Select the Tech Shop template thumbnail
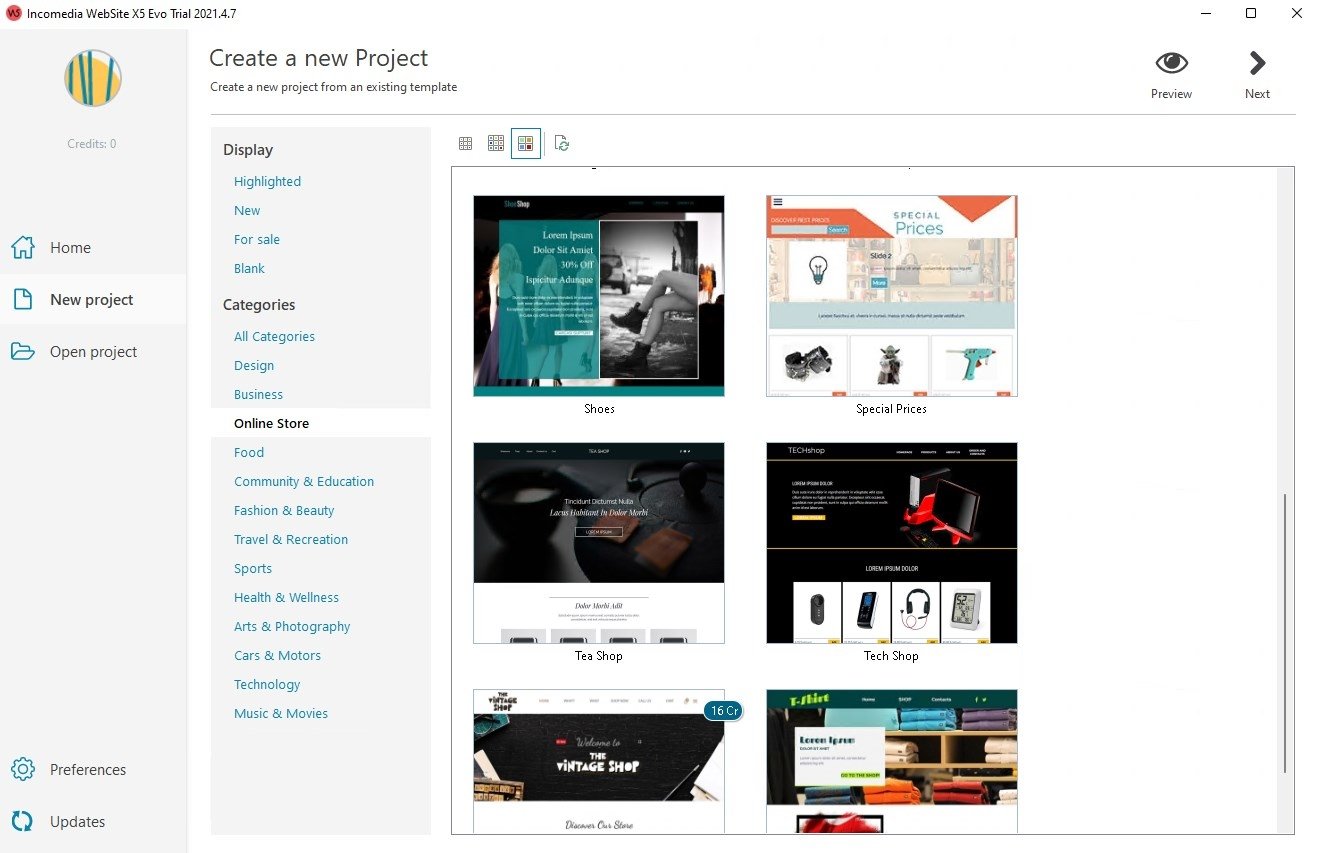1318x853 pixels. tap(892, 543)
